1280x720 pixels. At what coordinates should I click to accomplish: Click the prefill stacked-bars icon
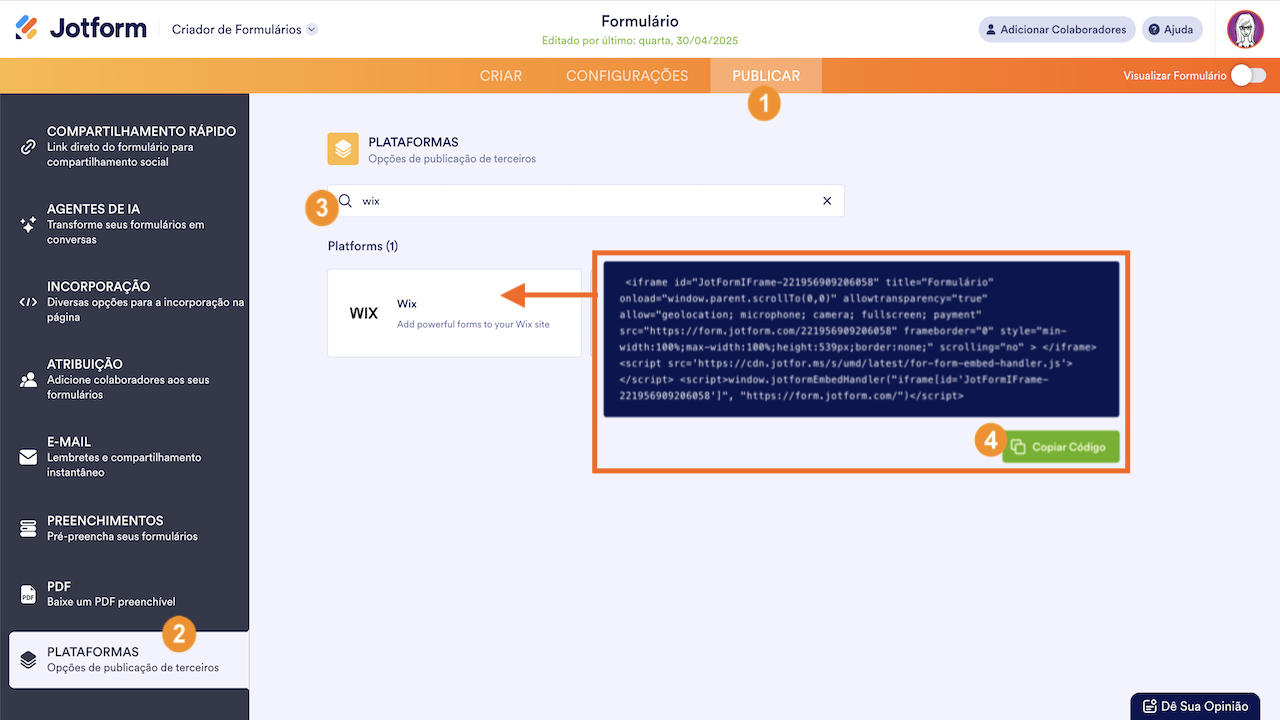click(x=28, y=528)
